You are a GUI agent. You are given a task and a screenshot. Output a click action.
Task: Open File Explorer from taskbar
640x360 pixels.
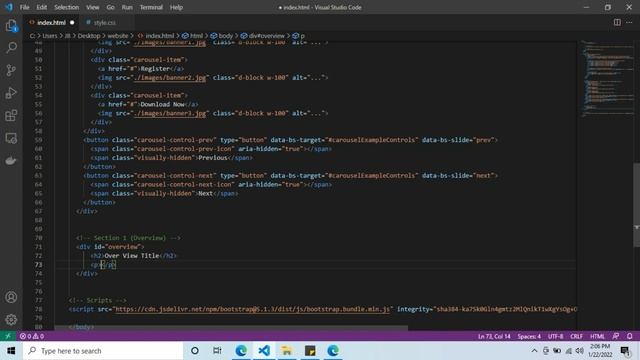(x=287, y=351)
